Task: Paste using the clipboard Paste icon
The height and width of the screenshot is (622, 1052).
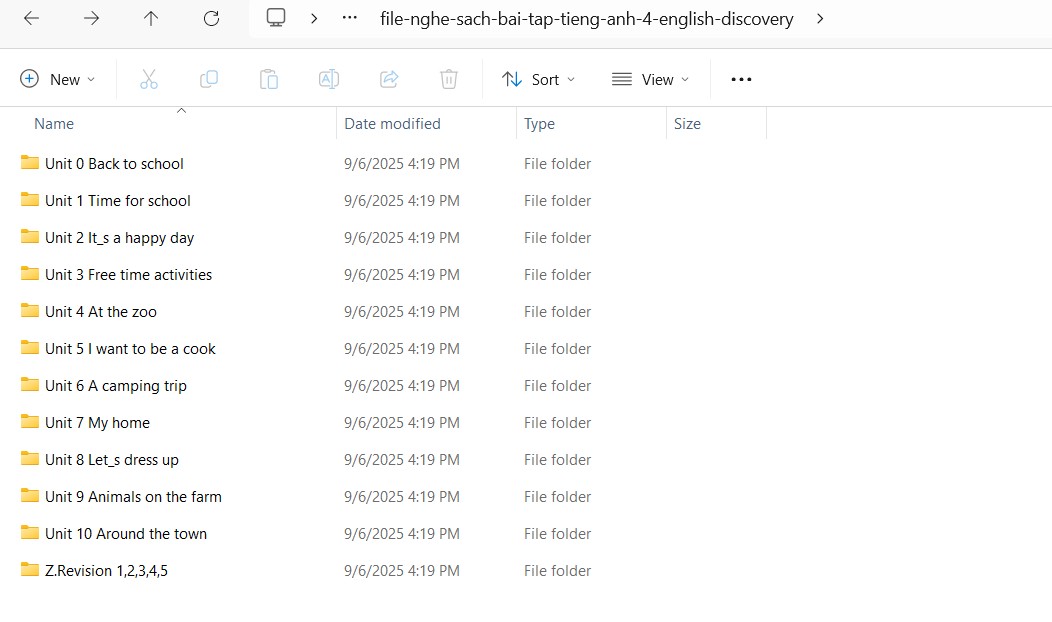Action: point(269,79)
